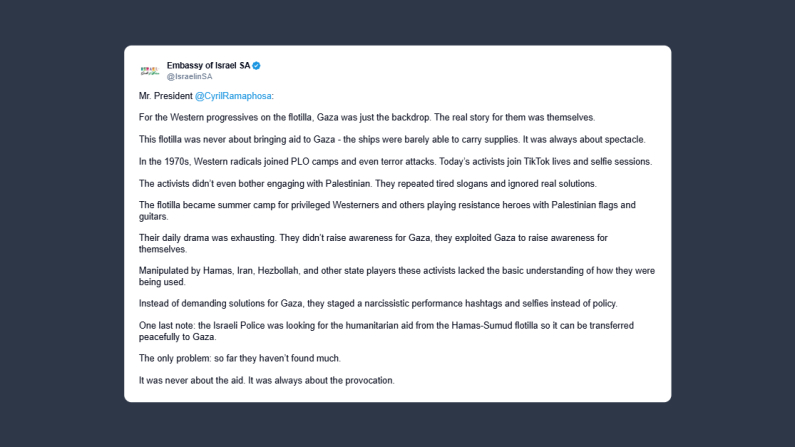The width and height of the screenshot is (795, 447).
Task: Click the paragraph starting 'In the 1970s'
Action: click(394, 160)
